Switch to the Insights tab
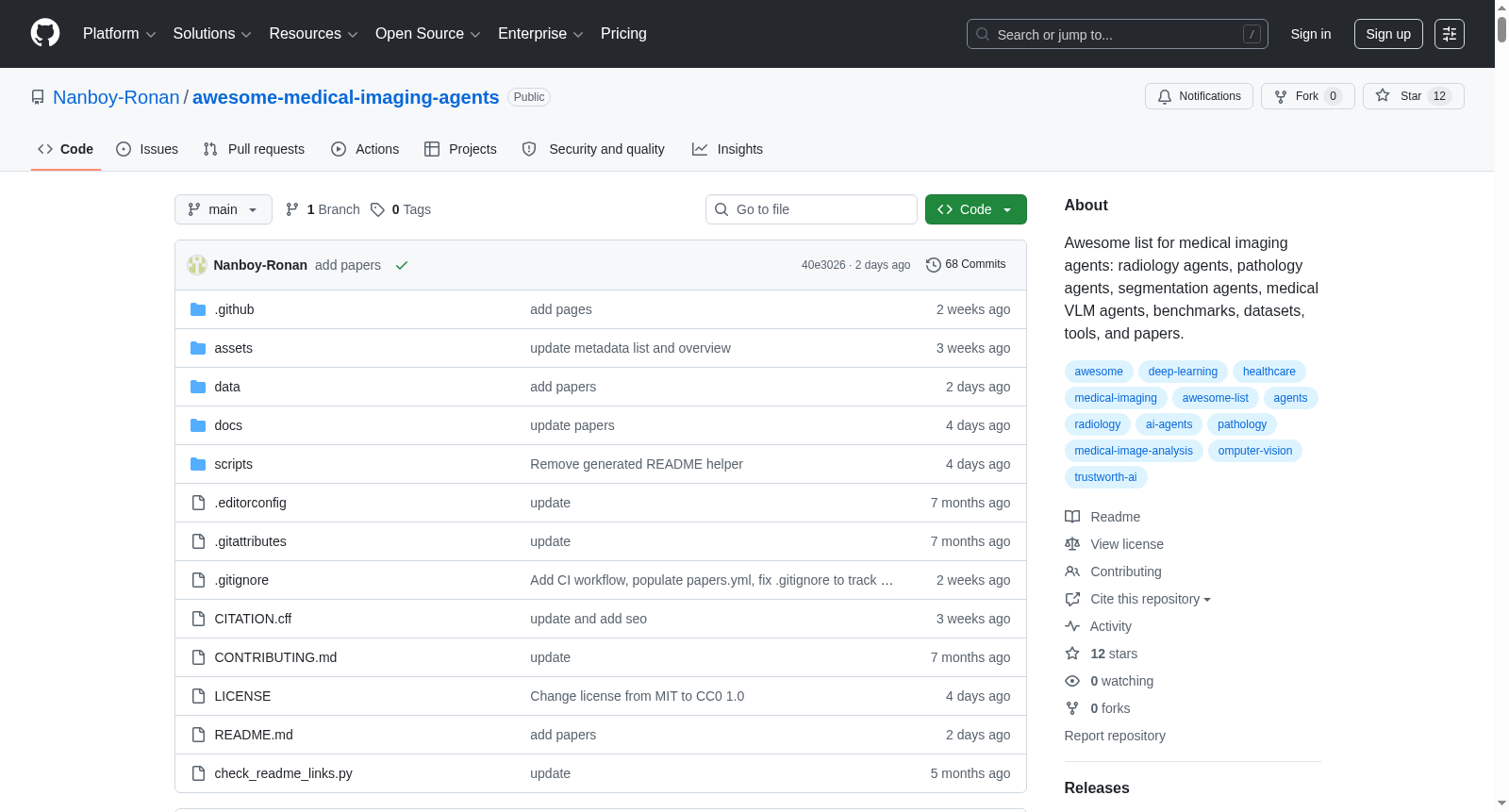The width and height of the screenshot is (1509, 812). coord(727,149)
